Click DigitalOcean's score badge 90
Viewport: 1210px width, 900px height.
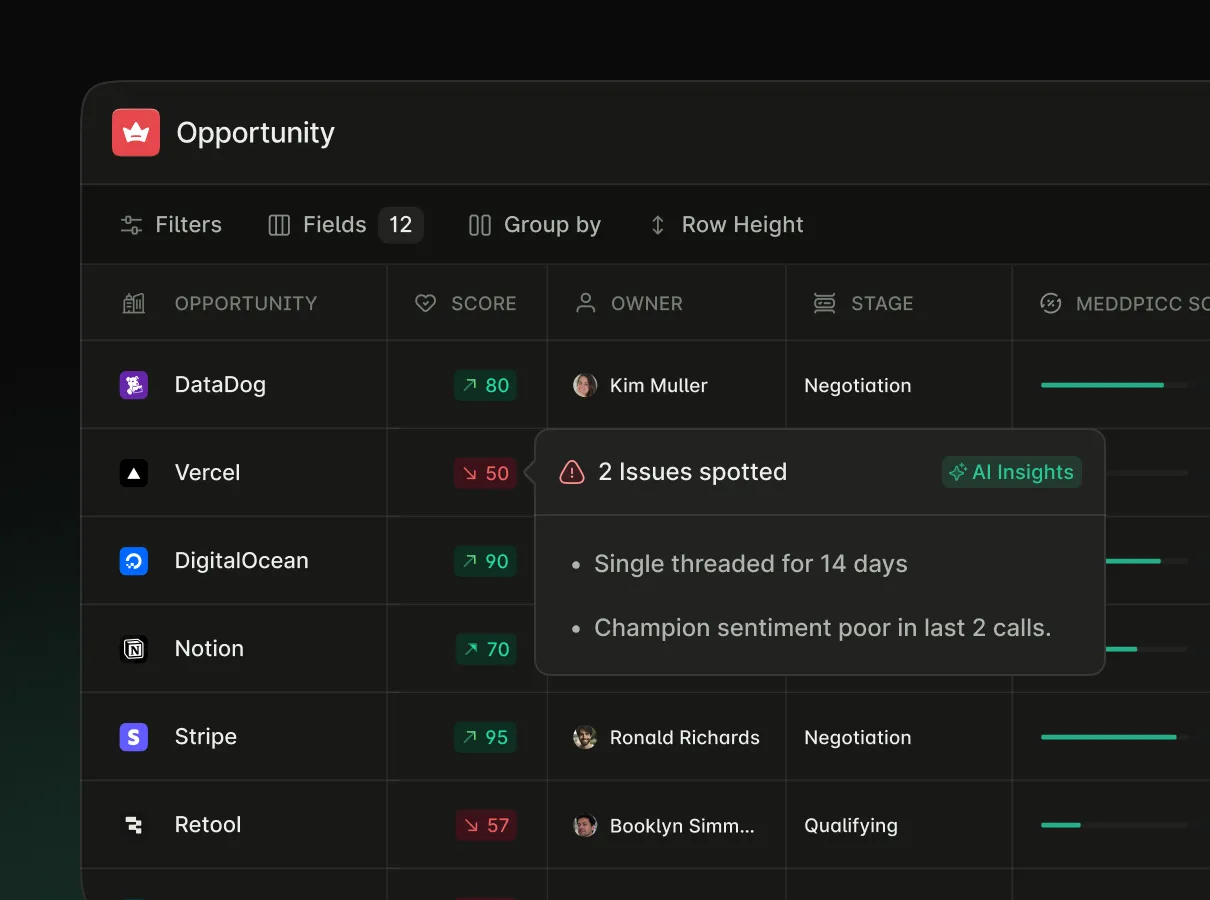coord(485,561)
